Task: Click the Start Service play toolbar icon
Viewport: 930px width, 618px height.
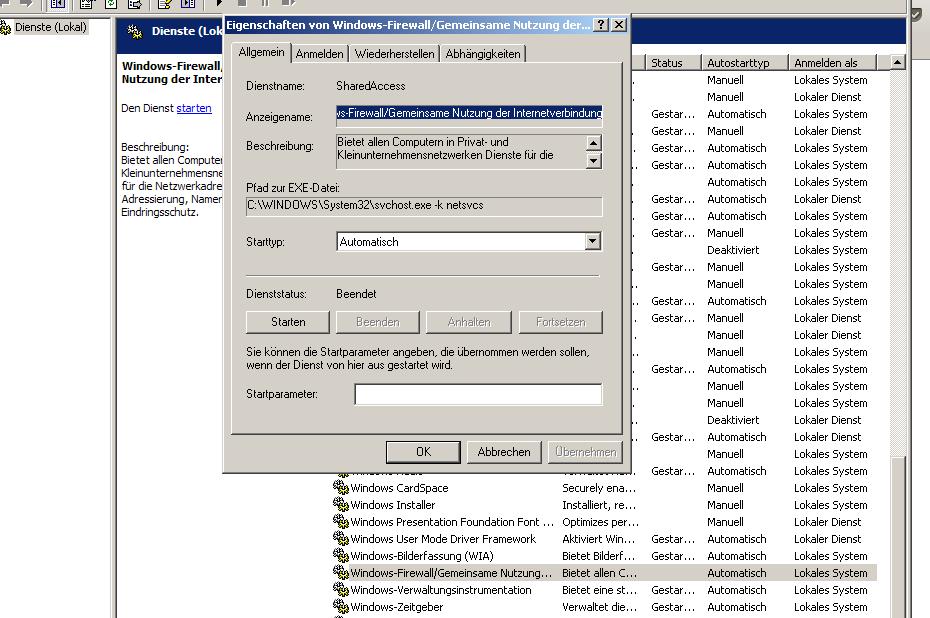Action: 219,4
